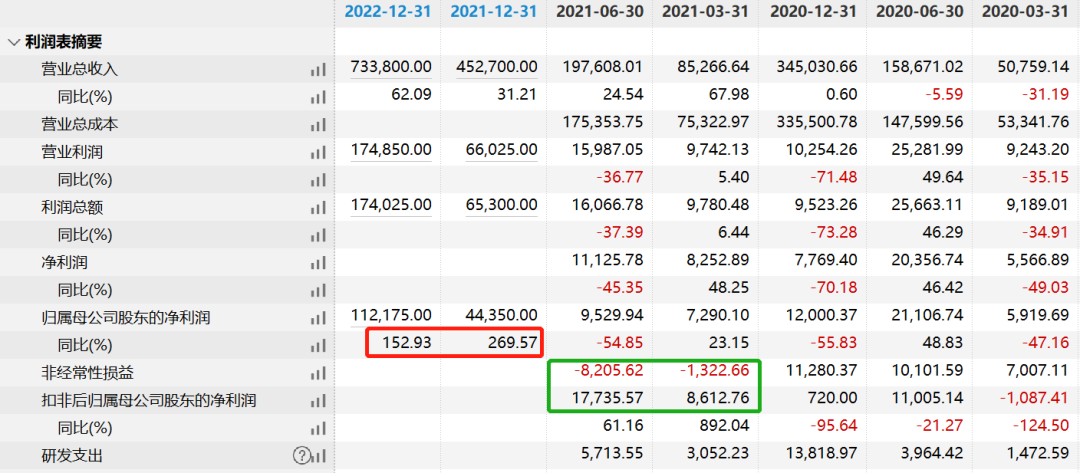Click the bar chart icon for 营业利润
The width and height of the screenshot is (1080, 473).
pyautogui.click(x=318, y=153)
